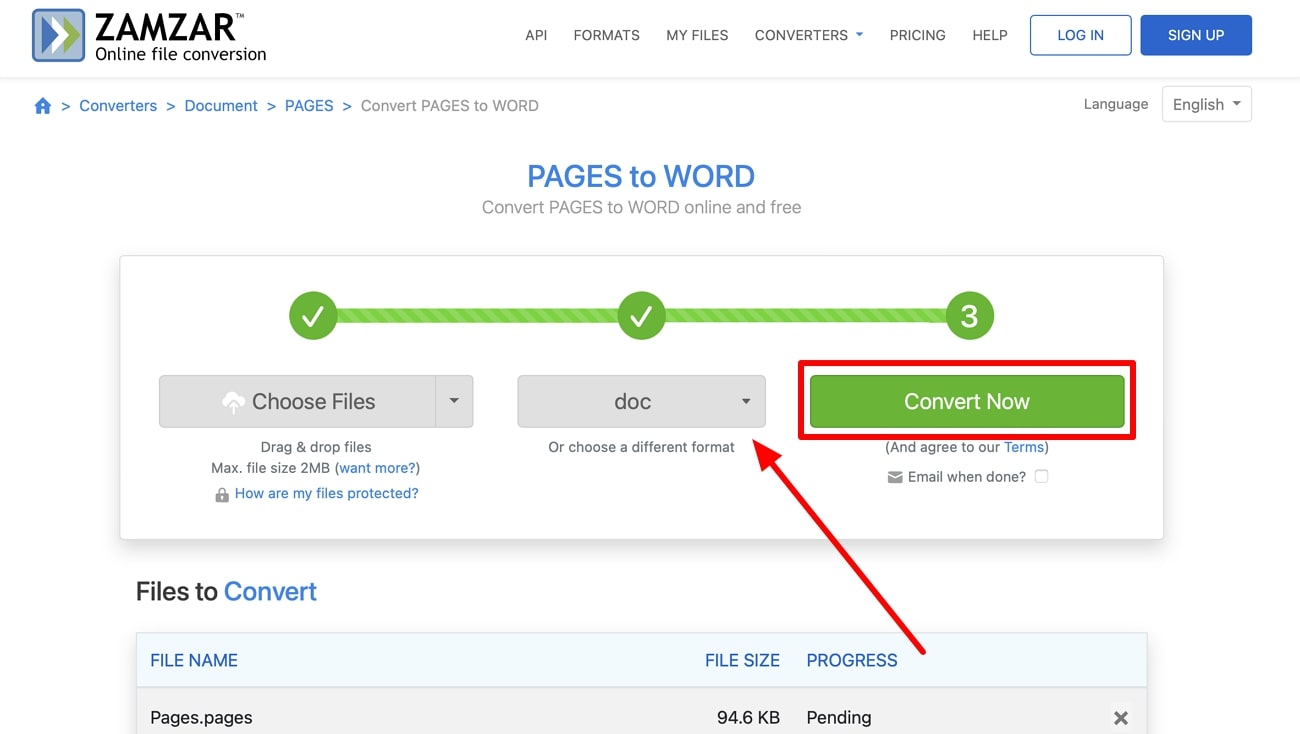Go to My Files

(697, 35)
